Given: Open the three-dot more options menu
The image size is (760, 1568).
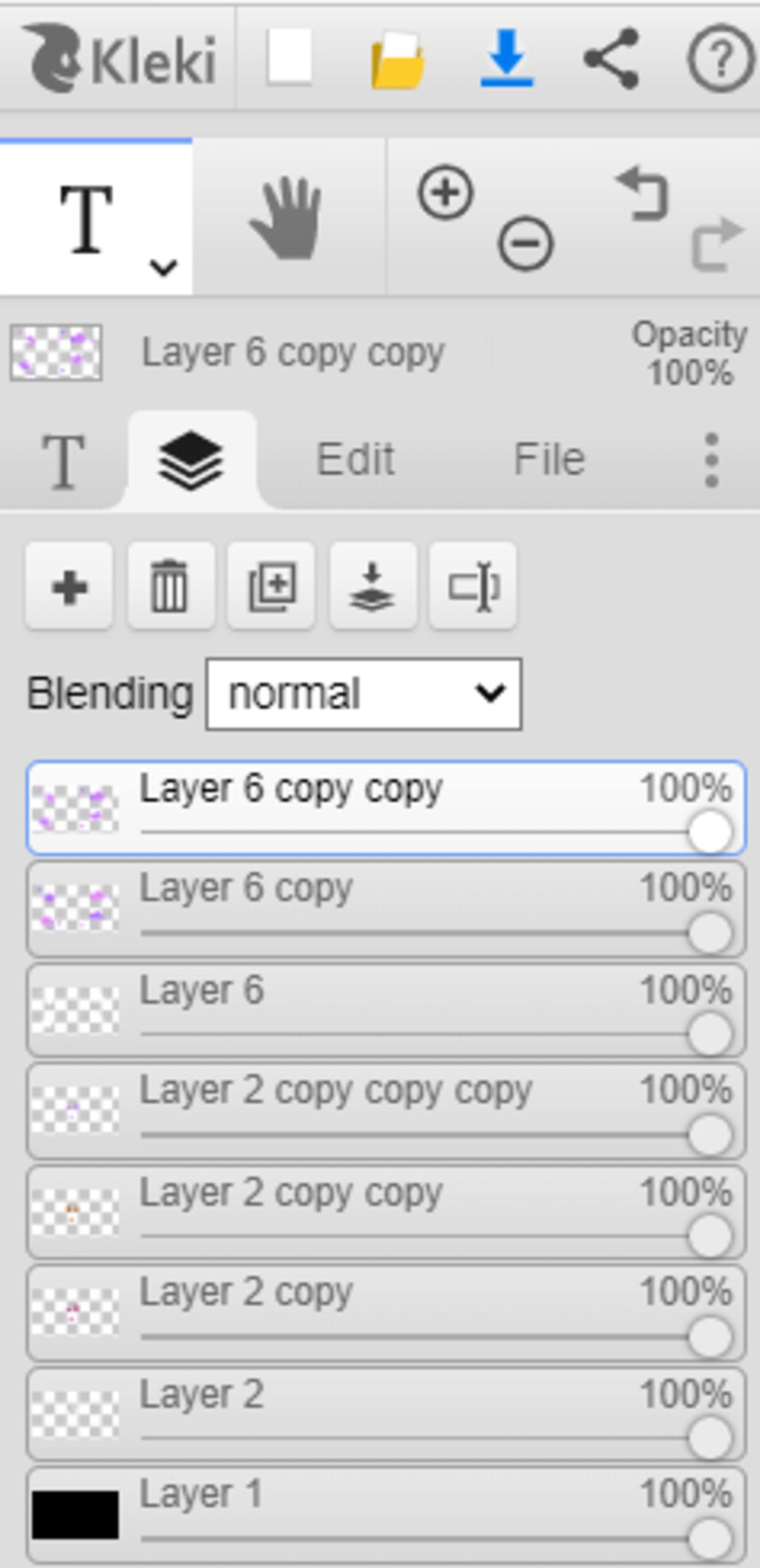Looking at the screenshot, I should coord(711,460).
